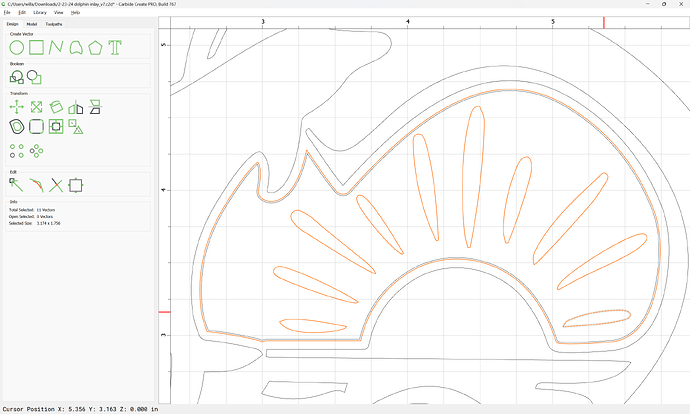
Task: Open the Edit menu
Action: (22, 12)
